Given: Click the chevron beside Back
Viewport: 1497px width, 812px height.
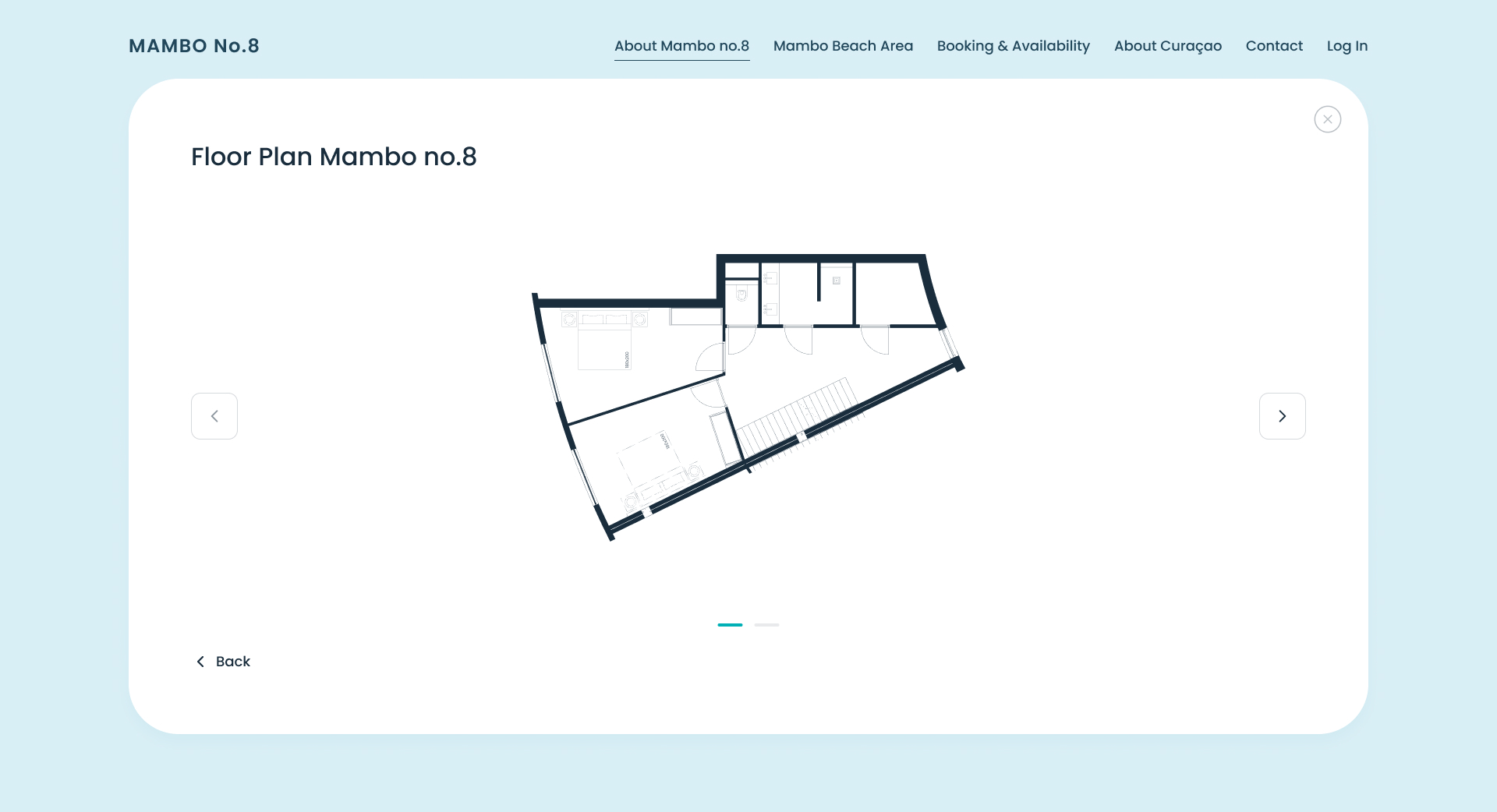Looking at the screenshot, I should 200,662.
